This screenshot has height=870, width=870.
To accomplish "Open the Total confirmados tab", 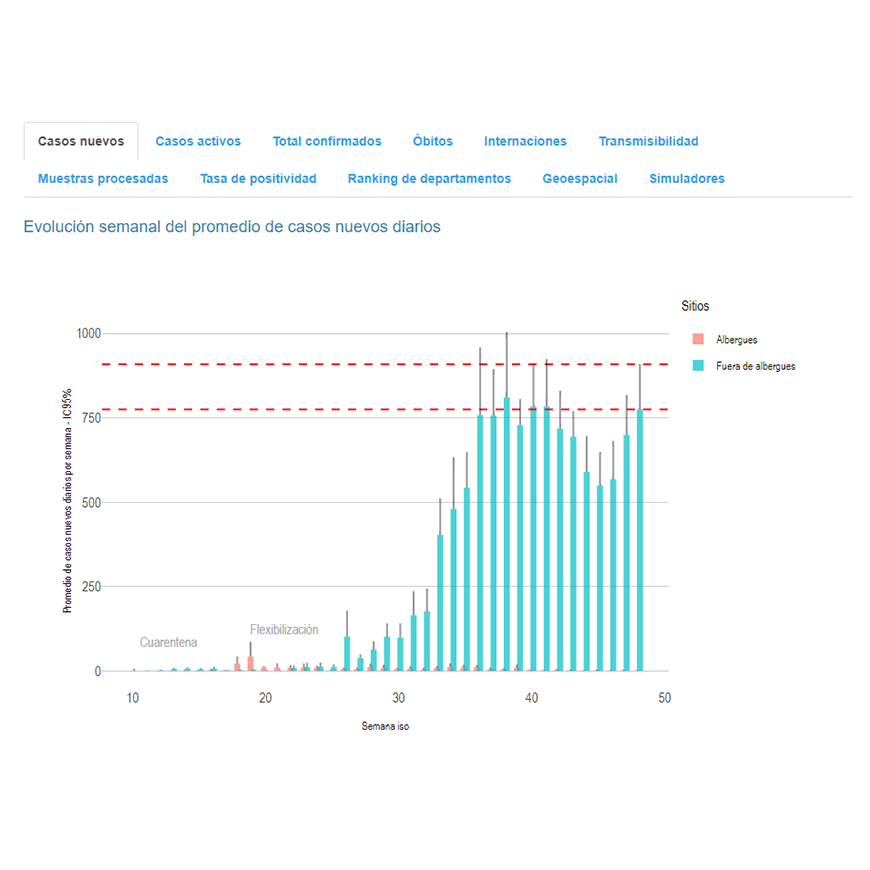I will [x=327, y=141].
